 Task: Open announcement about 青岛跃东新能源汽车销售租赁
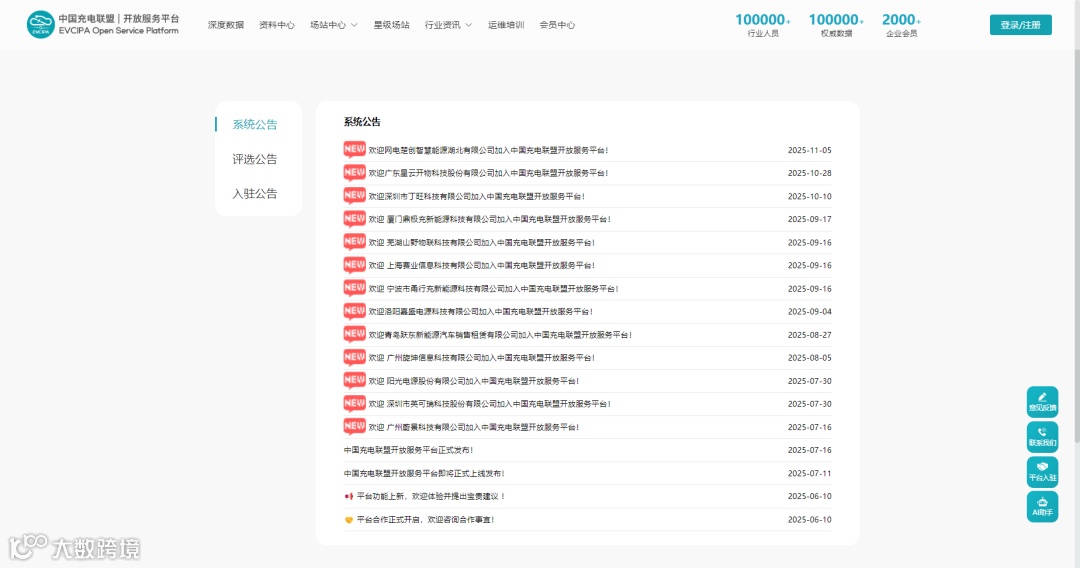point(500,335)
